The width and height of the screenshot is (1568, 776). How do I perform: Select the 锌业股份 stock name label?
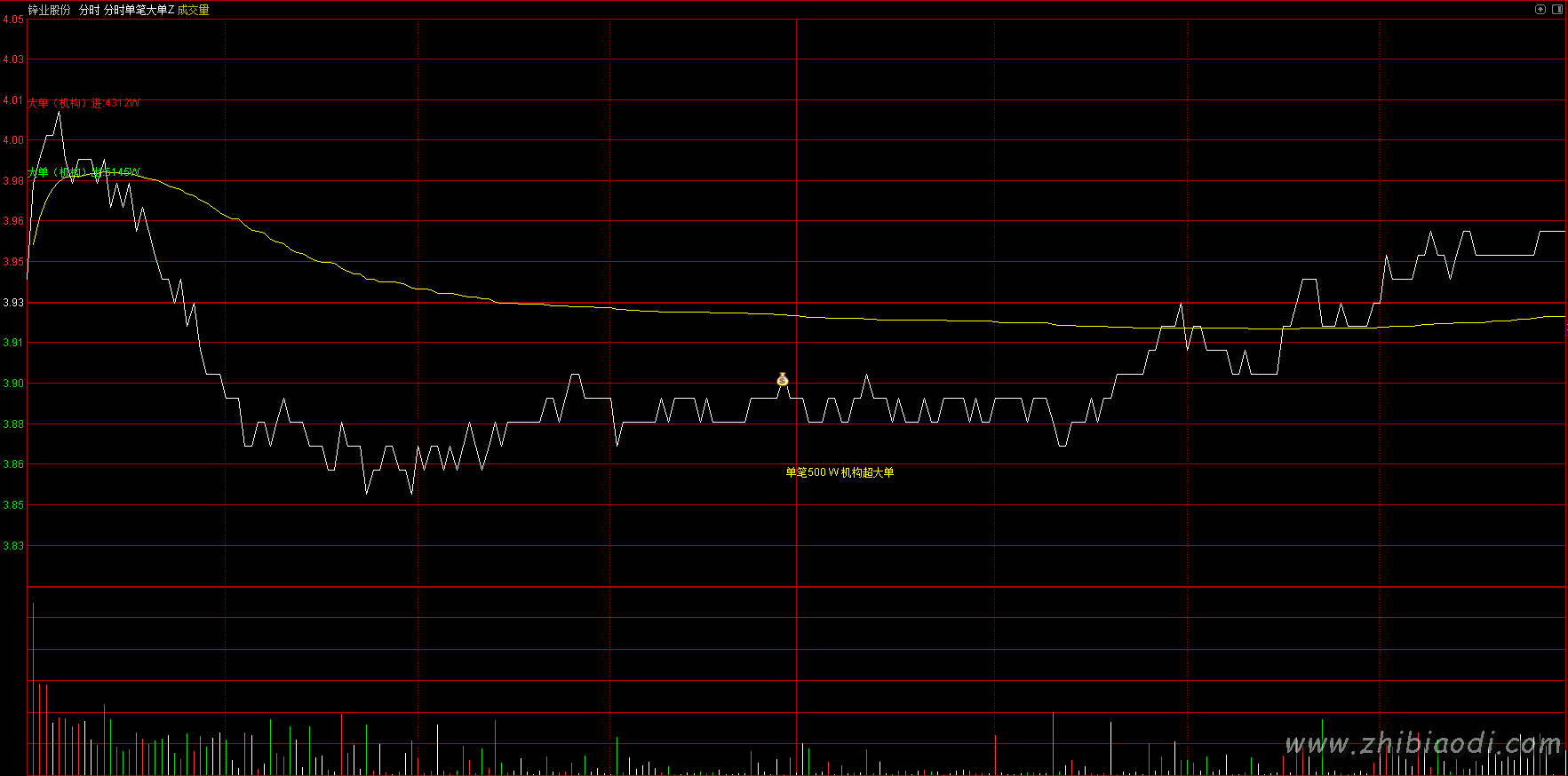click(50, 10)
